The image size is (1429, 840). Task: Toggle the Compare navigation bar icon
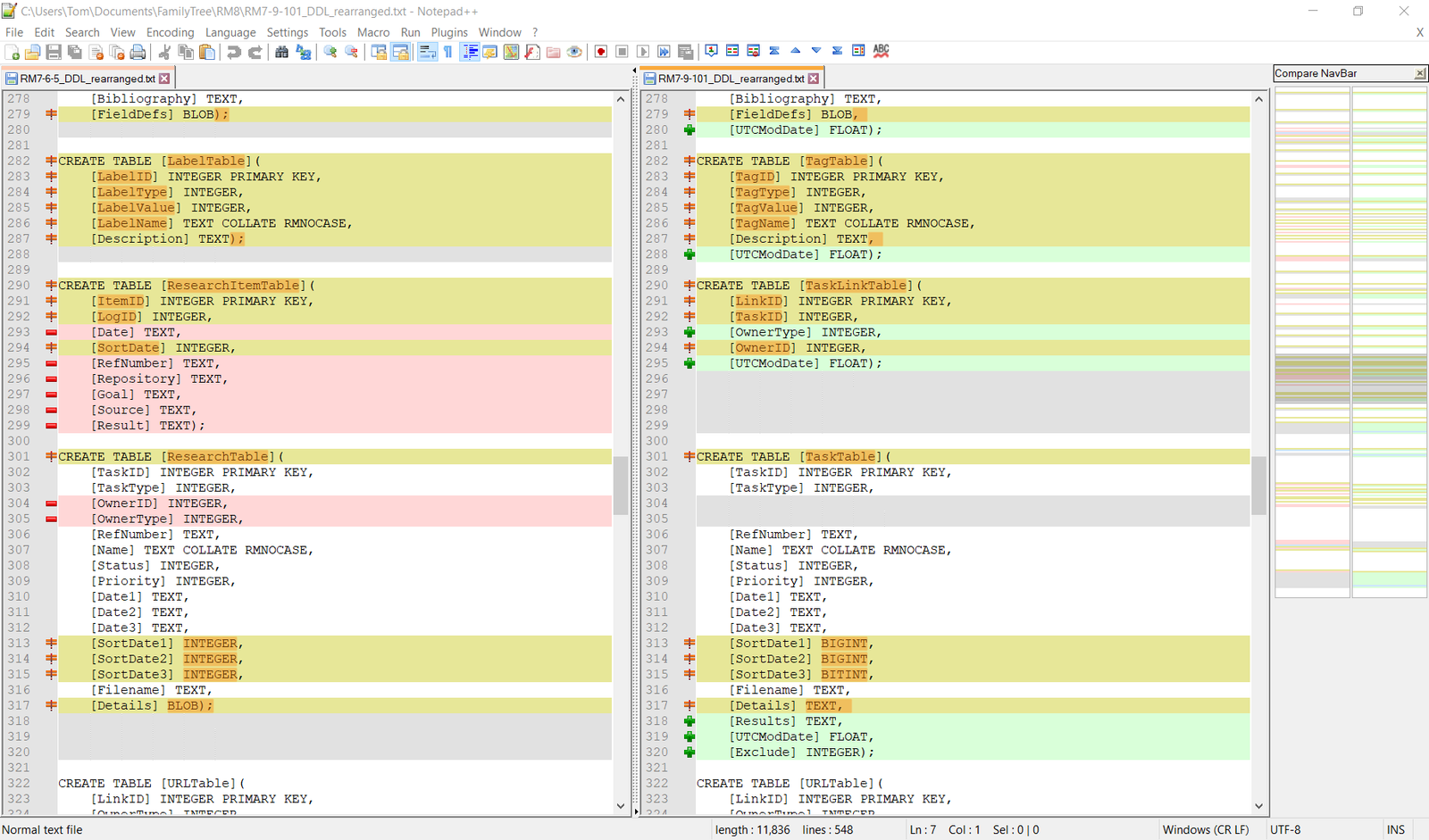click(858, 51)
